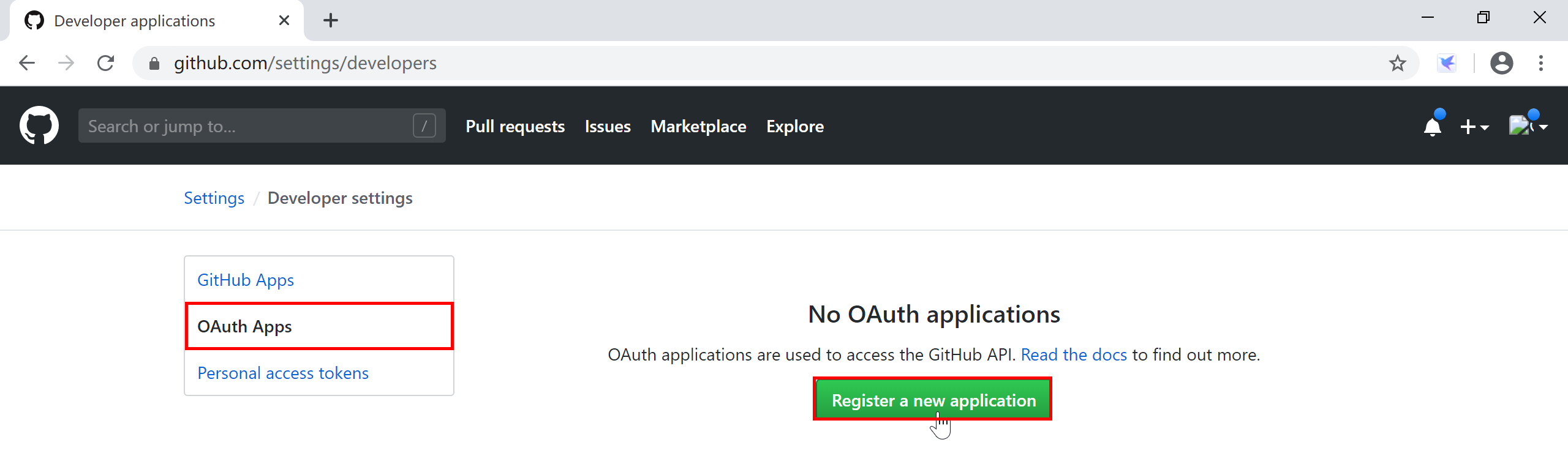The width and height of the screenshot is (1568, 464).
Task: Open Pull requests in navigation
Action: coord(514,126)
